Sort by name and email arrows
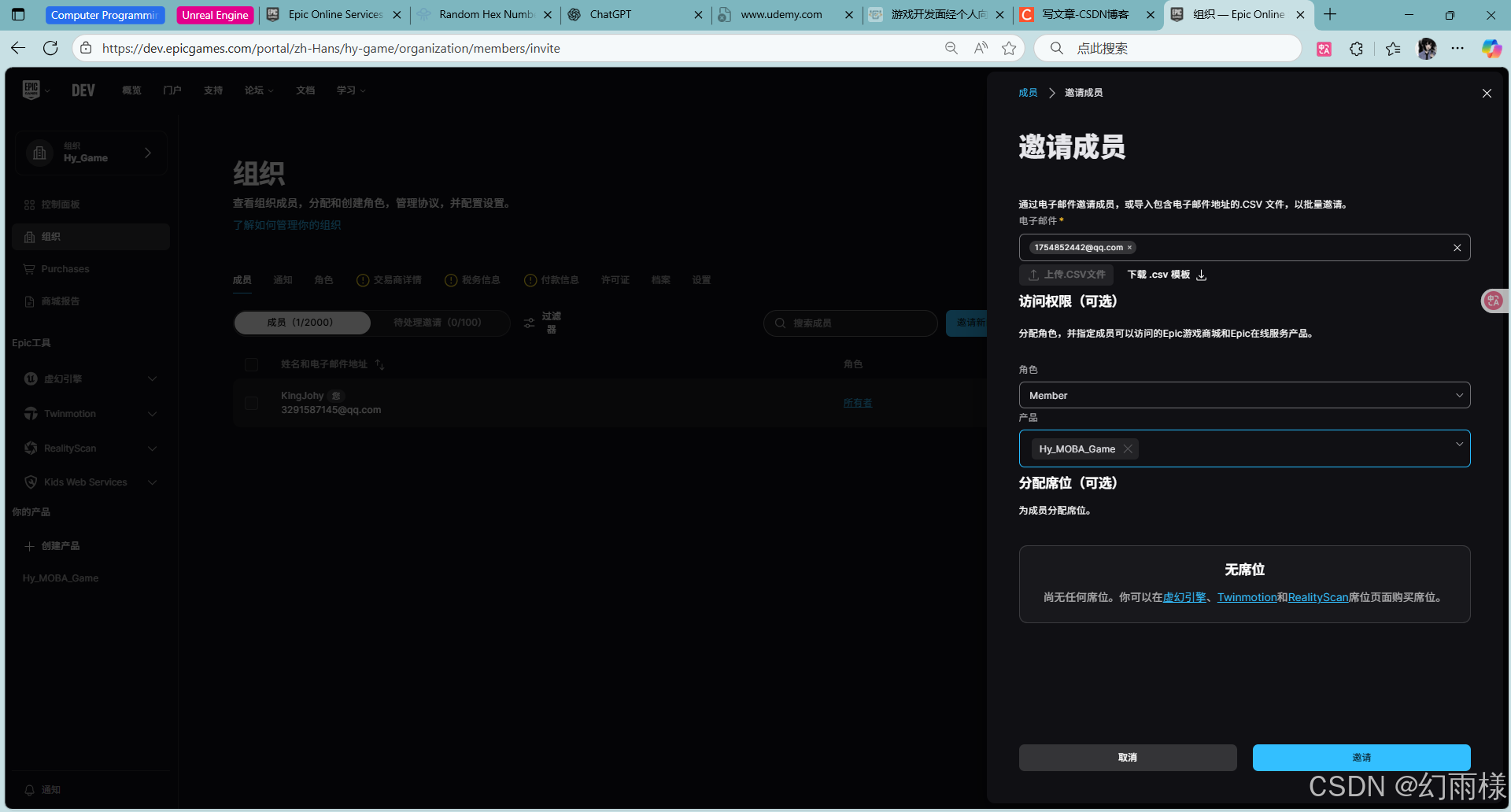Screen dimensions: 1511x812 pos(379,364)
